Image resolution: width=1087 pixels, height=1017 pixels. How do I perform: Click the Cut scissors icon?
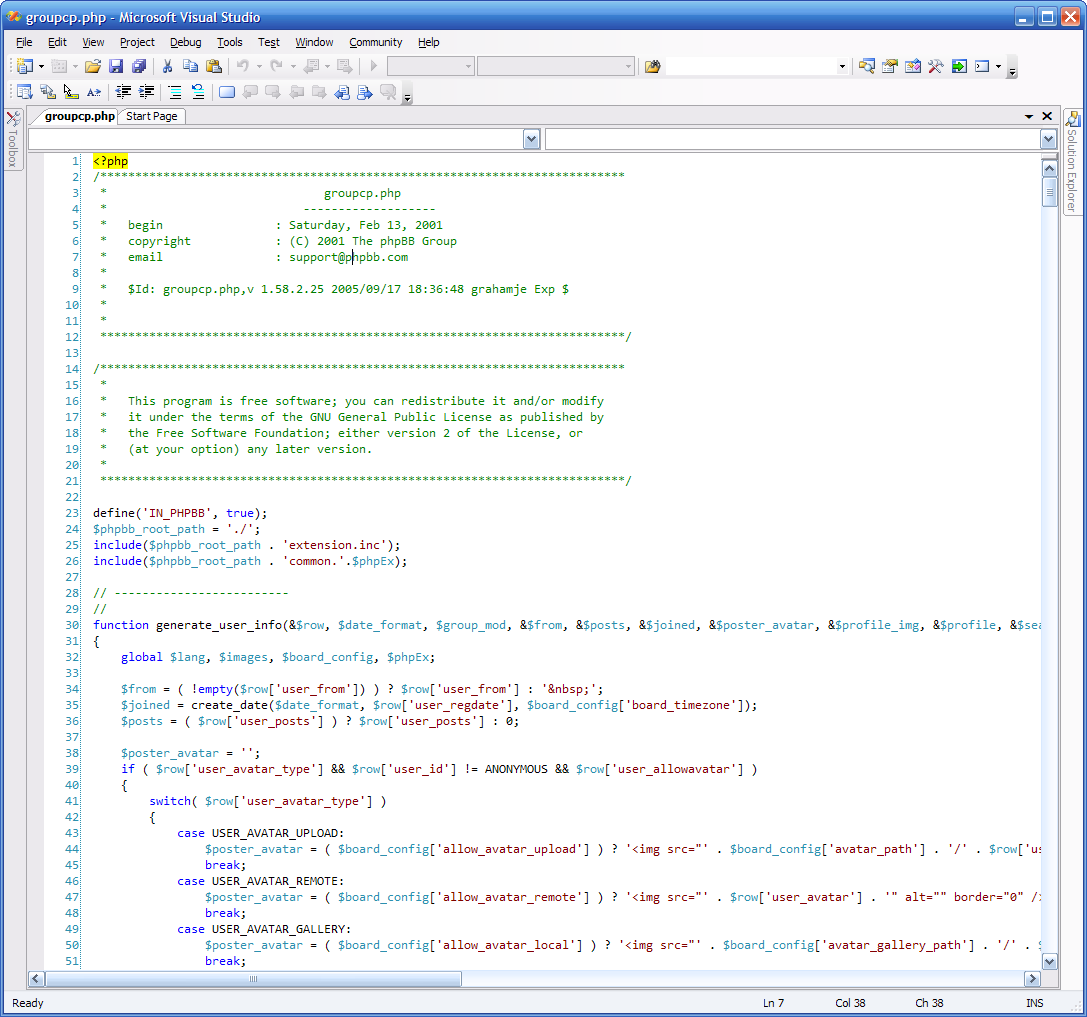tap(167, 67)
